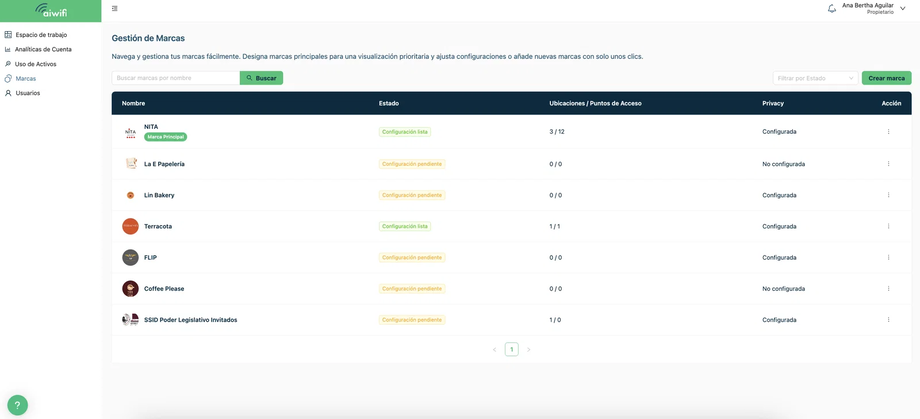Expand the Ana Bertha Aguilar user dropdown
920x419 pixels.
point(903,8)
